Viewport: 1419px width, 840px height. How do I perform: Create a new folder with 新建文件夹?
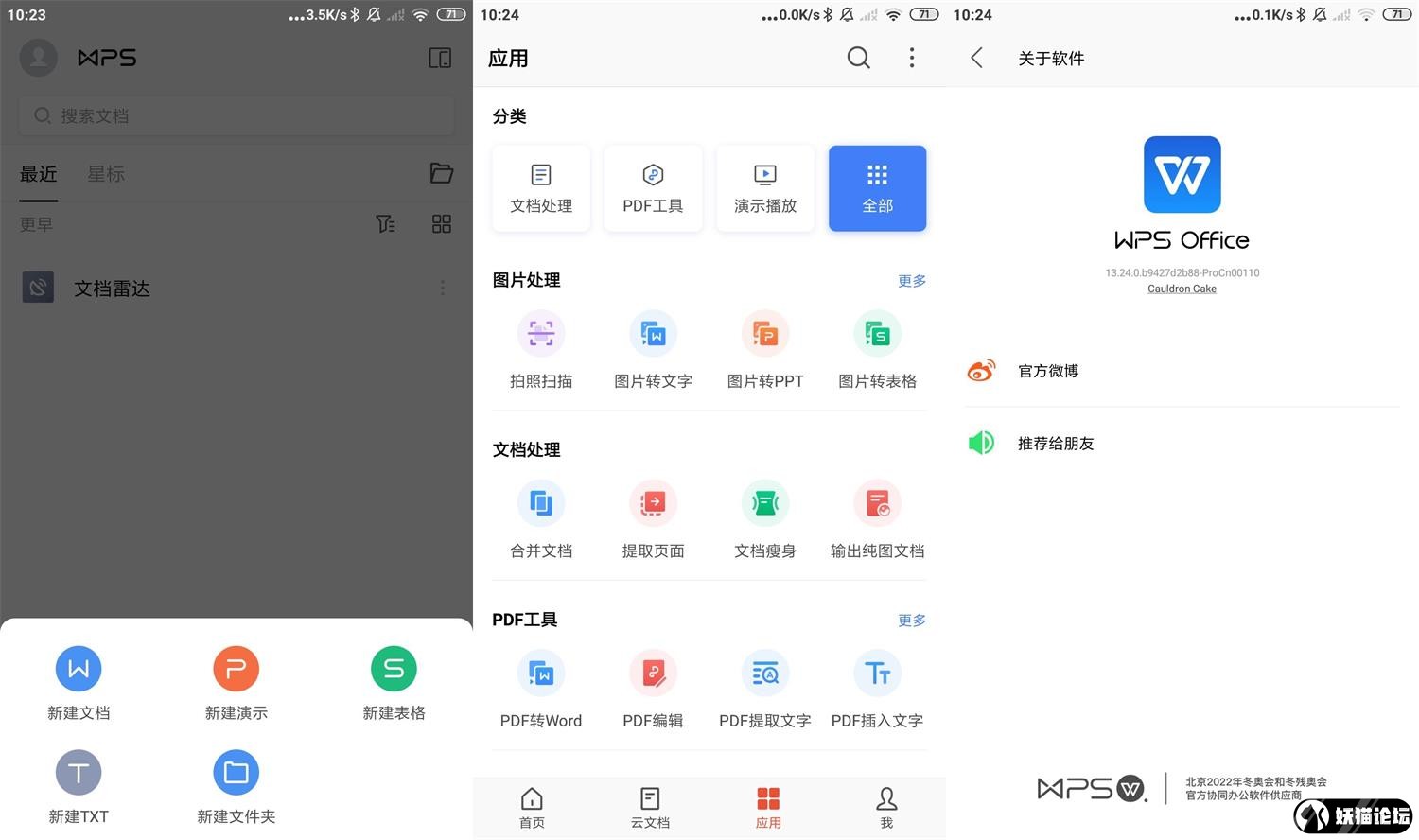point(236,788)
